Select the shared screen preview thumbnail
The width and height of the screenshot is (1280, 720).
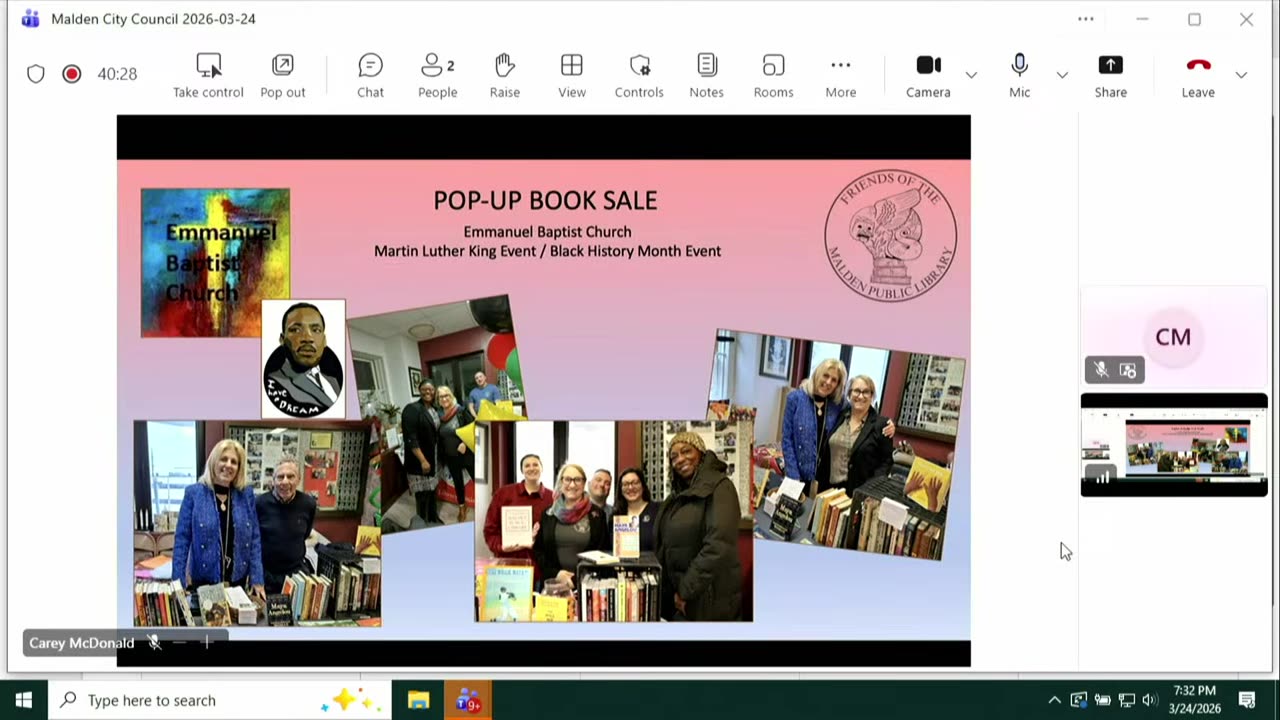1174,445
